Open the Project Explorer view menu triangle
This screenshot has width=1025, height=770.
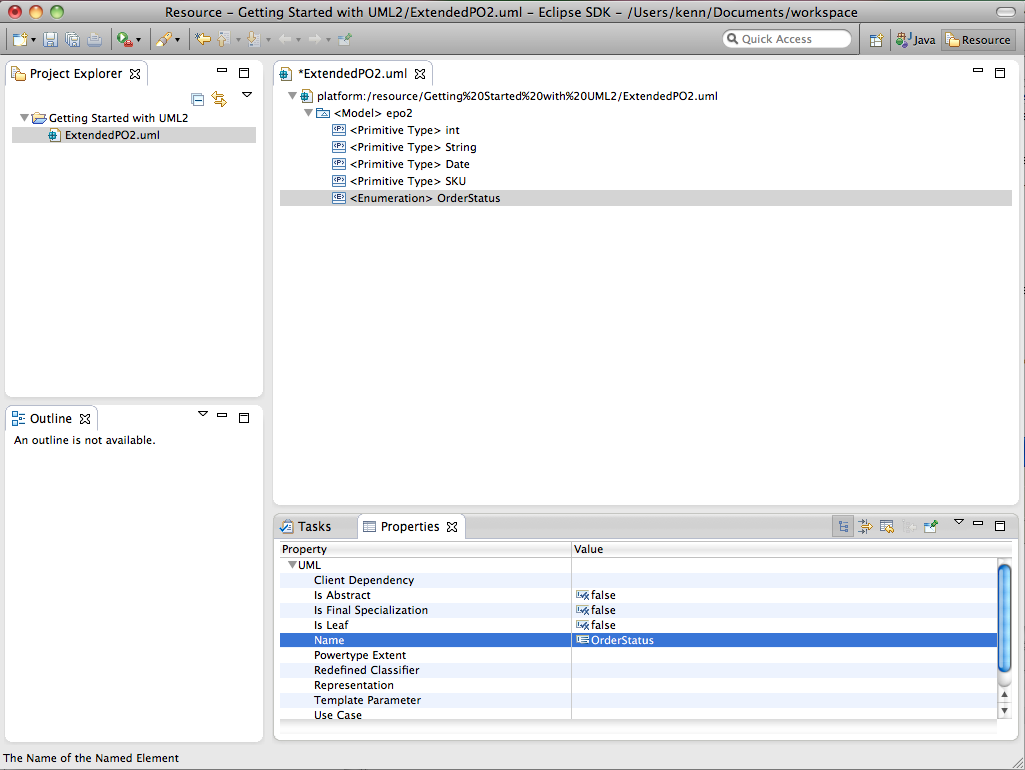click(247, 95)
